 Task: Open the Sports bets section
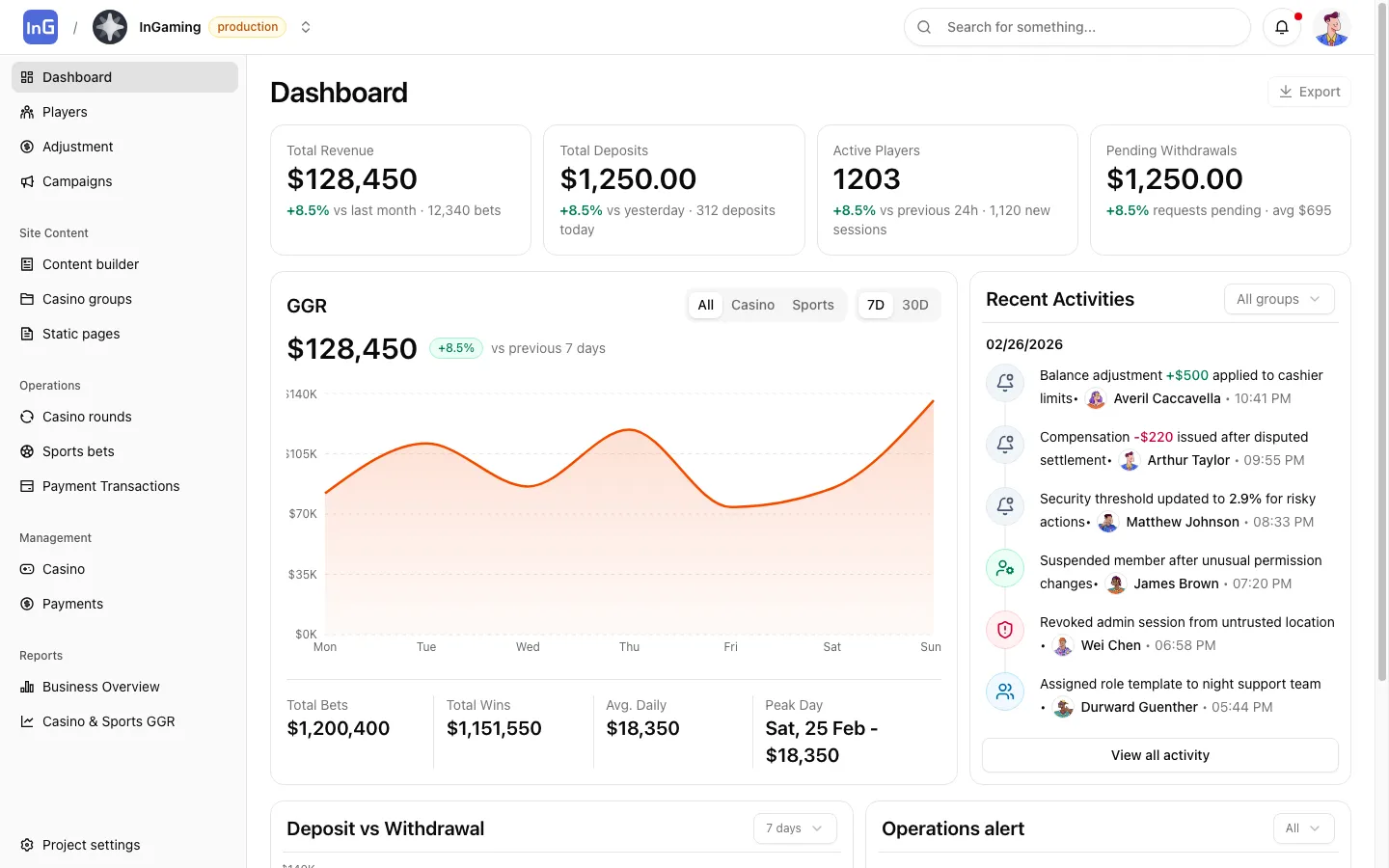78,451
